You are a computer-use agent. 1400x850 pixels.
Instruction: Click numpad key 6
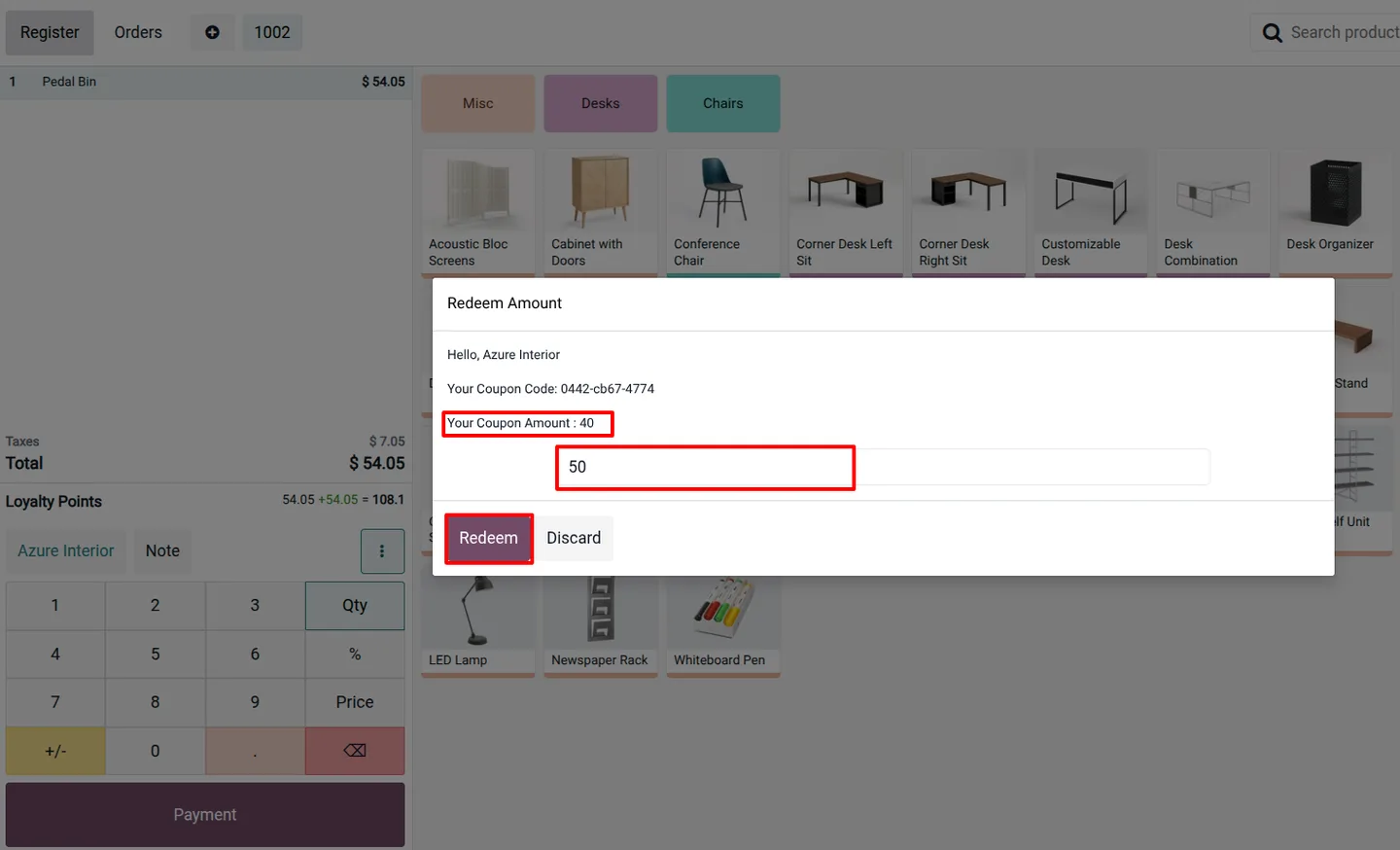click(x=255, y=655)
